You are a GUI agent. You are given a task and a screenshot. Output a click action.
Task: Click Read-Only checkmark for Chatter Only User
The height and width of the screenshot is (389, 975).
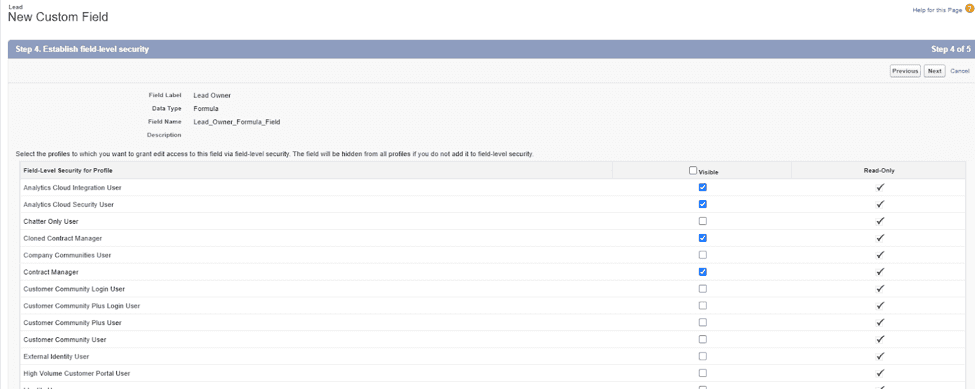point(880,221)
